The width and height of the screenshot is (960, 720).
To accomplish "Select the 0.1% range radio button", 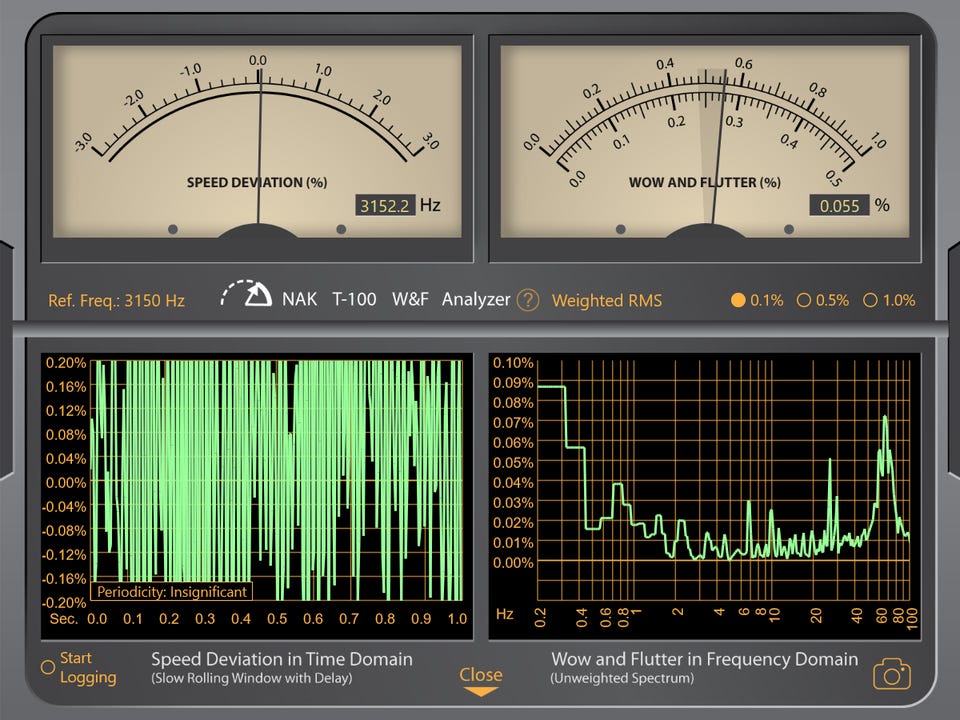I will [738, 300].
